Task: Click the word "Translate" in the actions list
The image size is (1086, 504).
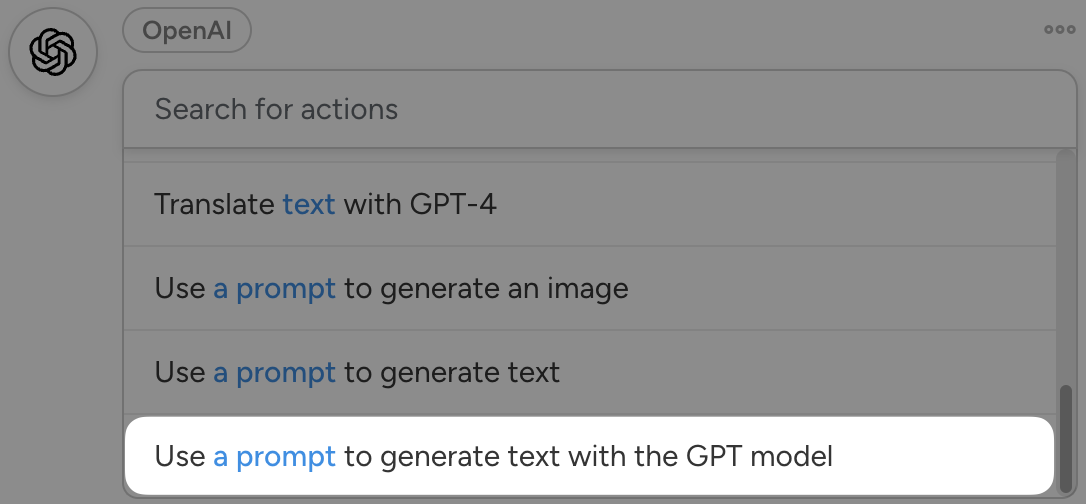Action: coord(214,205)
